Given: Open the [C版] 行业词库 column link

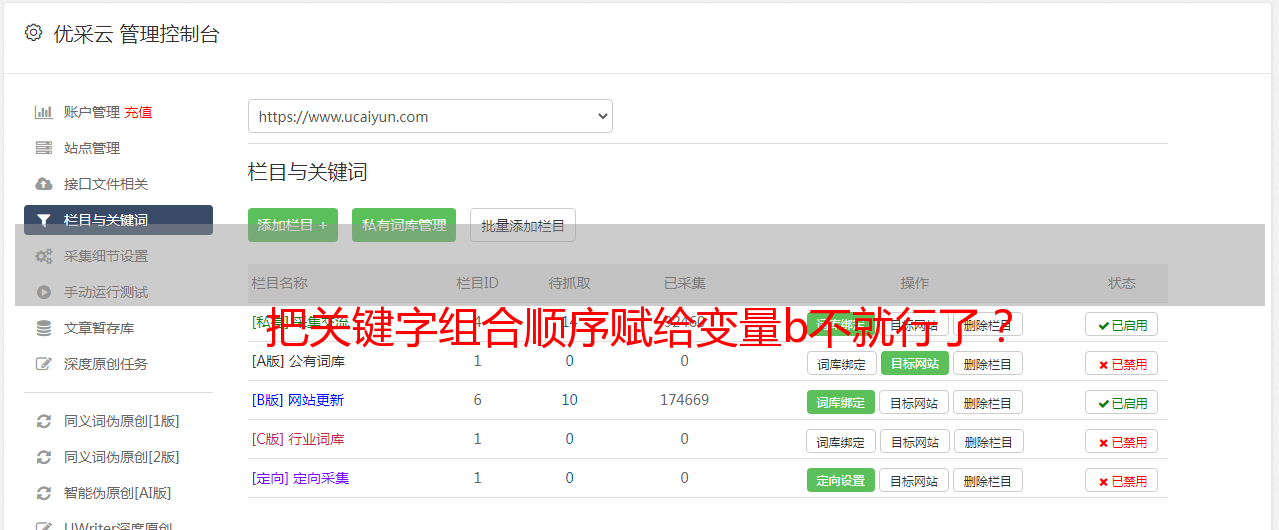Looking at the screenshot, I should [298, 439].
